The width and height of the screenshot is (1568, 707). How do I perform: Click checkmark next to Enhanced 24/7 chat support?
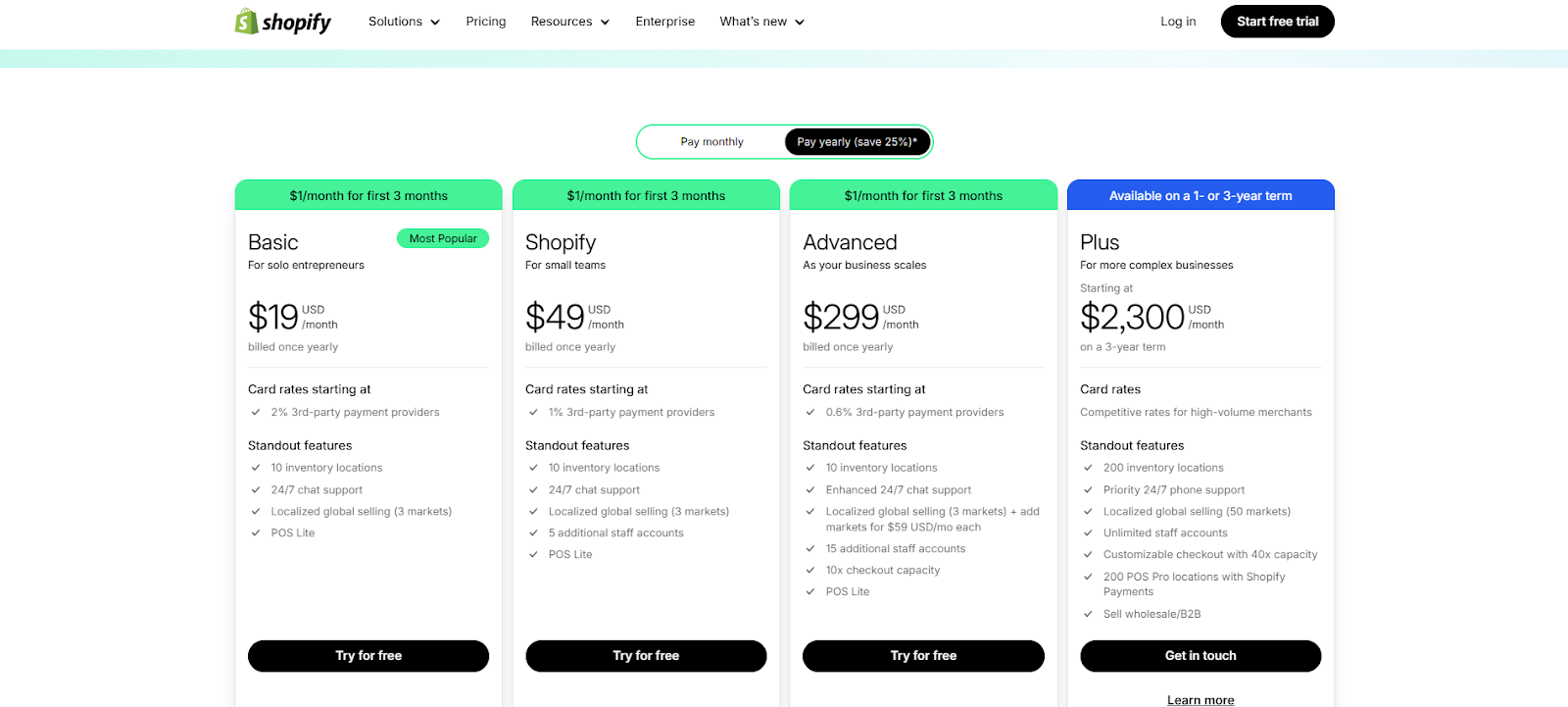click(810, 490)
